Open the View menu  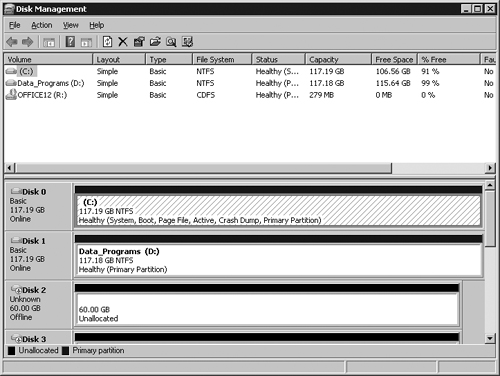click(x=71, y=25)
